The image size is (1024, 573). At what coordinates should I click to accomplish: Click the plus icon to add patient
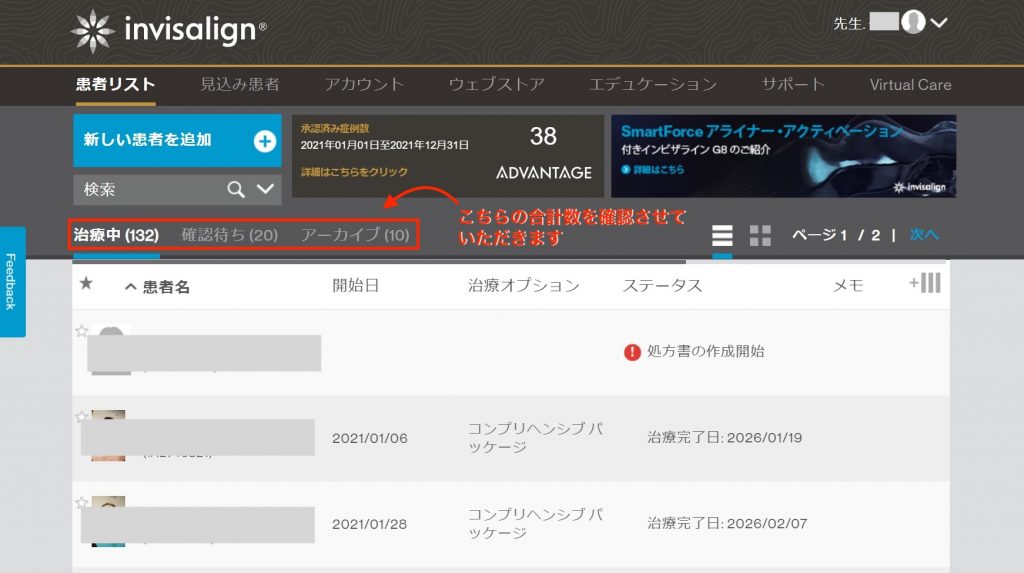[x=264, y=141]
